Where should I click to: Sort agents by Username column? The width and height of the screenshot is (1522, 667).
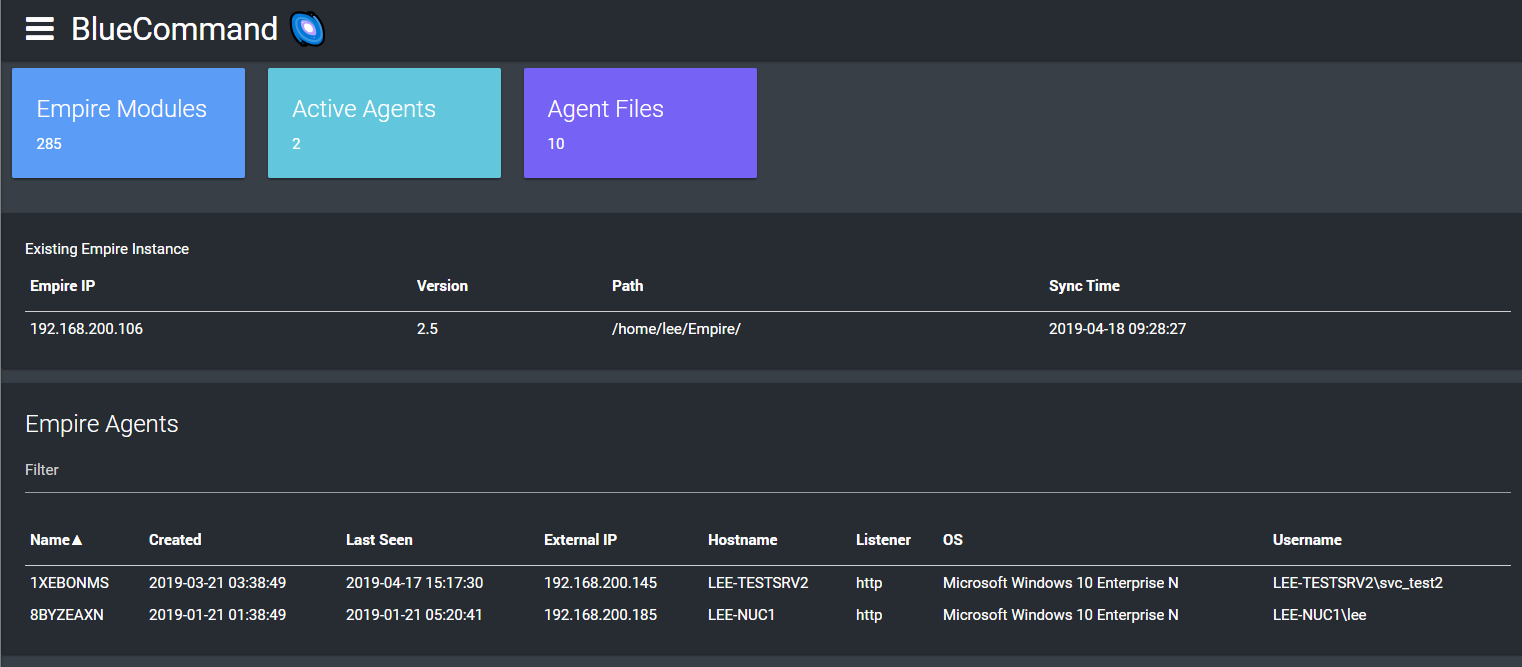[x=1307, y=540]
